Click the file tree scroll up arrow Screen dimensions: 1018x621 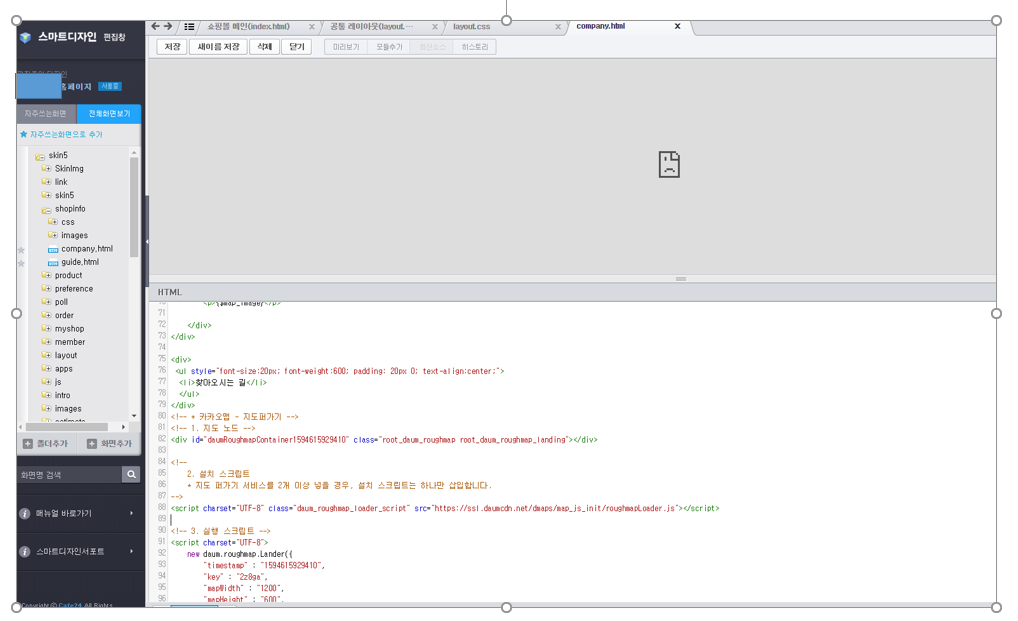click(134, 152)
